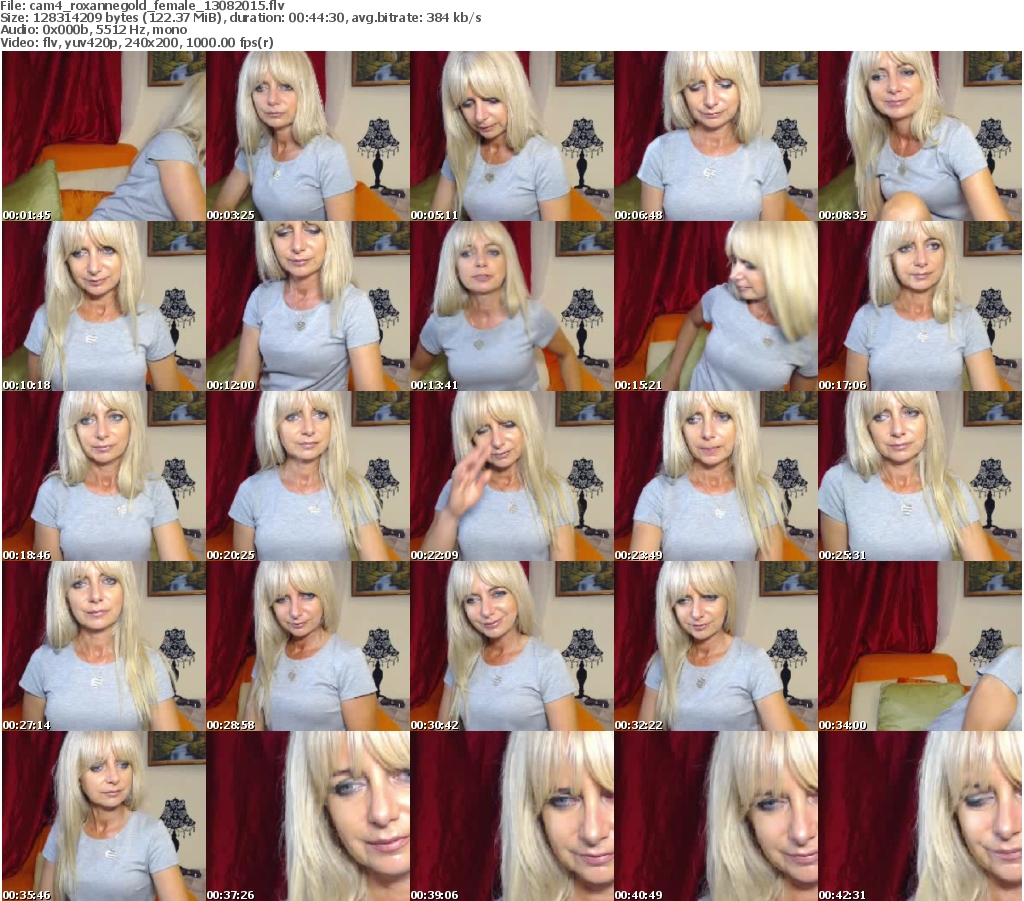Click the 00:35:46 frame thumbnail
1024x901 pixels.
click(x=104, y=816)
